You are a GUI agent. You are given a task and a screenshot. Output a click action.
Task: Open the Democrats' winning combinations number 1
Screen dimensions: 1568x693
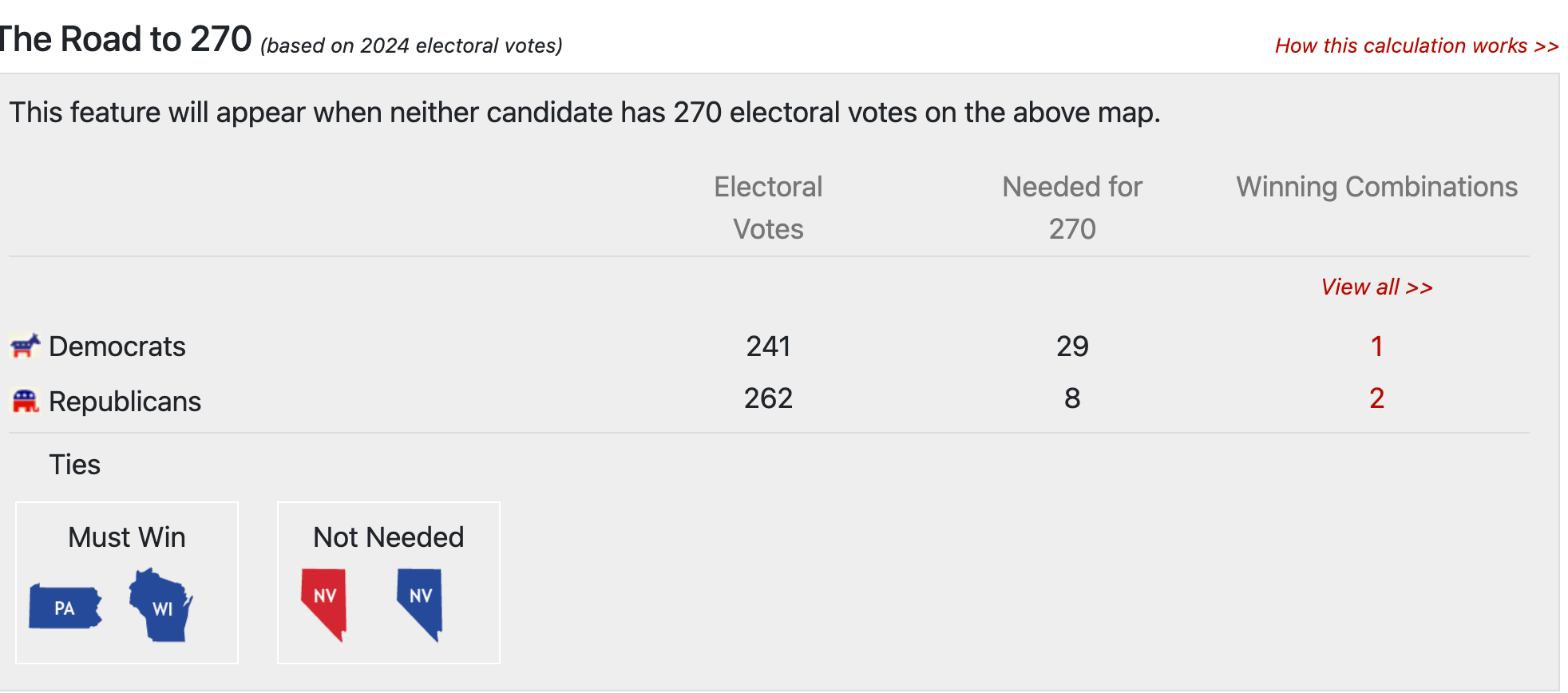(1376, 346)
